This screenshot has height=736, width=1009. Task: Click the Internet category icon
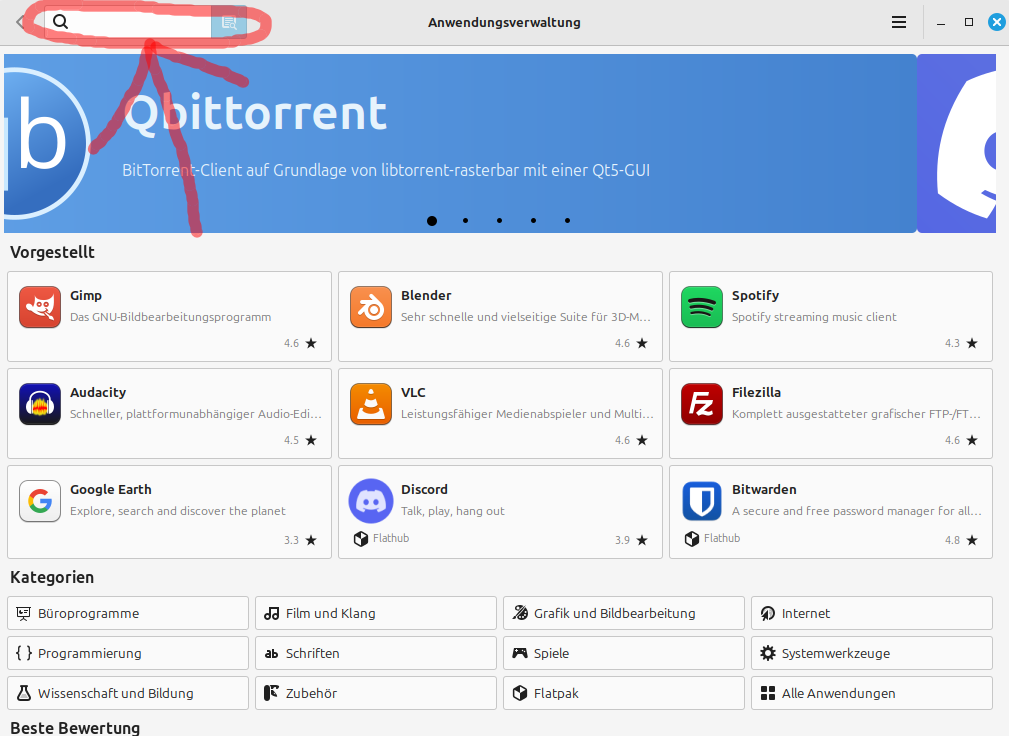[x=768, y=613]
